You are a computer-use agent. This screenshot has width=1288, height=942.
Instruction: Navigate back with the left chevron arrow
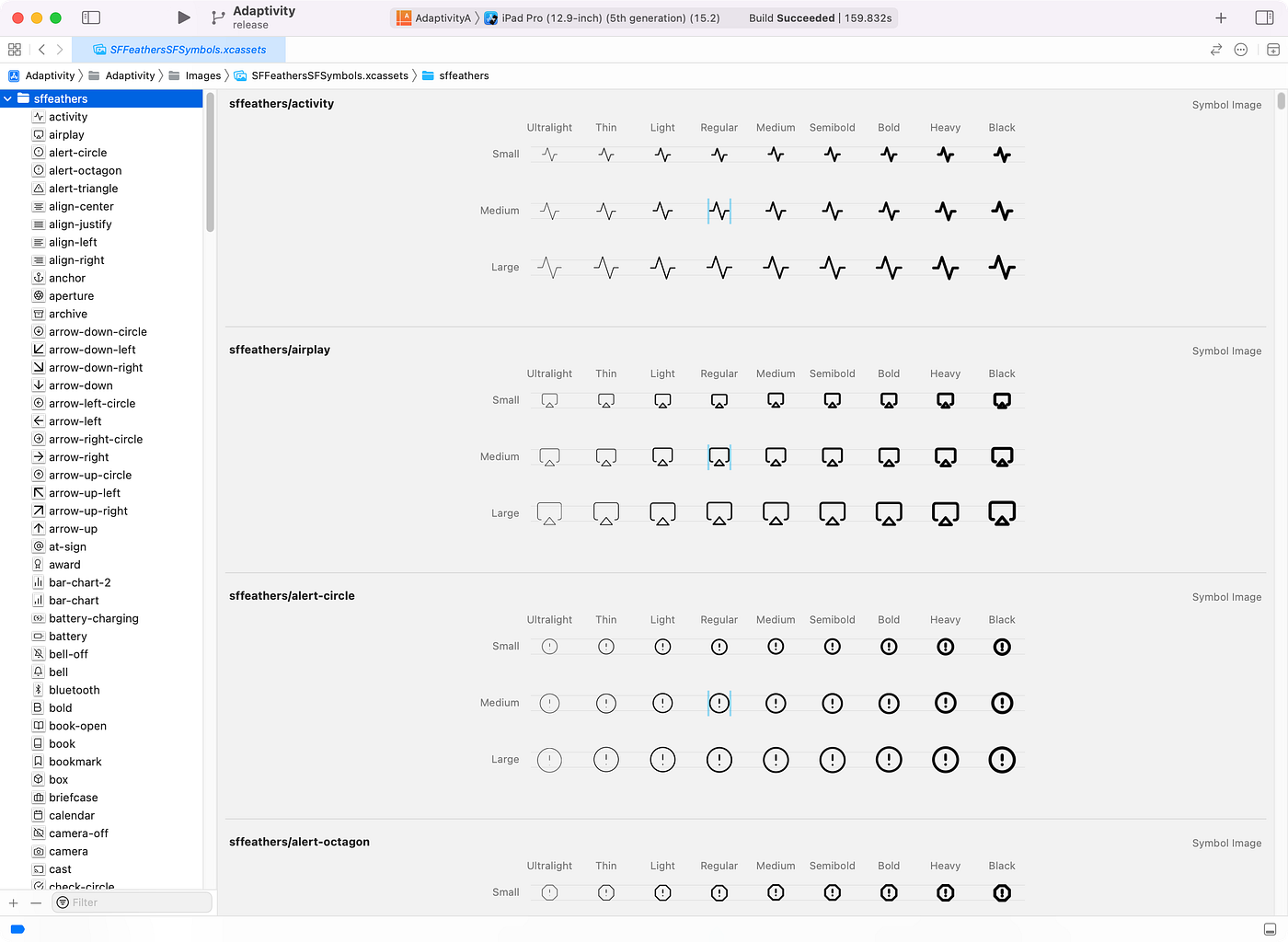coord(41,50)
